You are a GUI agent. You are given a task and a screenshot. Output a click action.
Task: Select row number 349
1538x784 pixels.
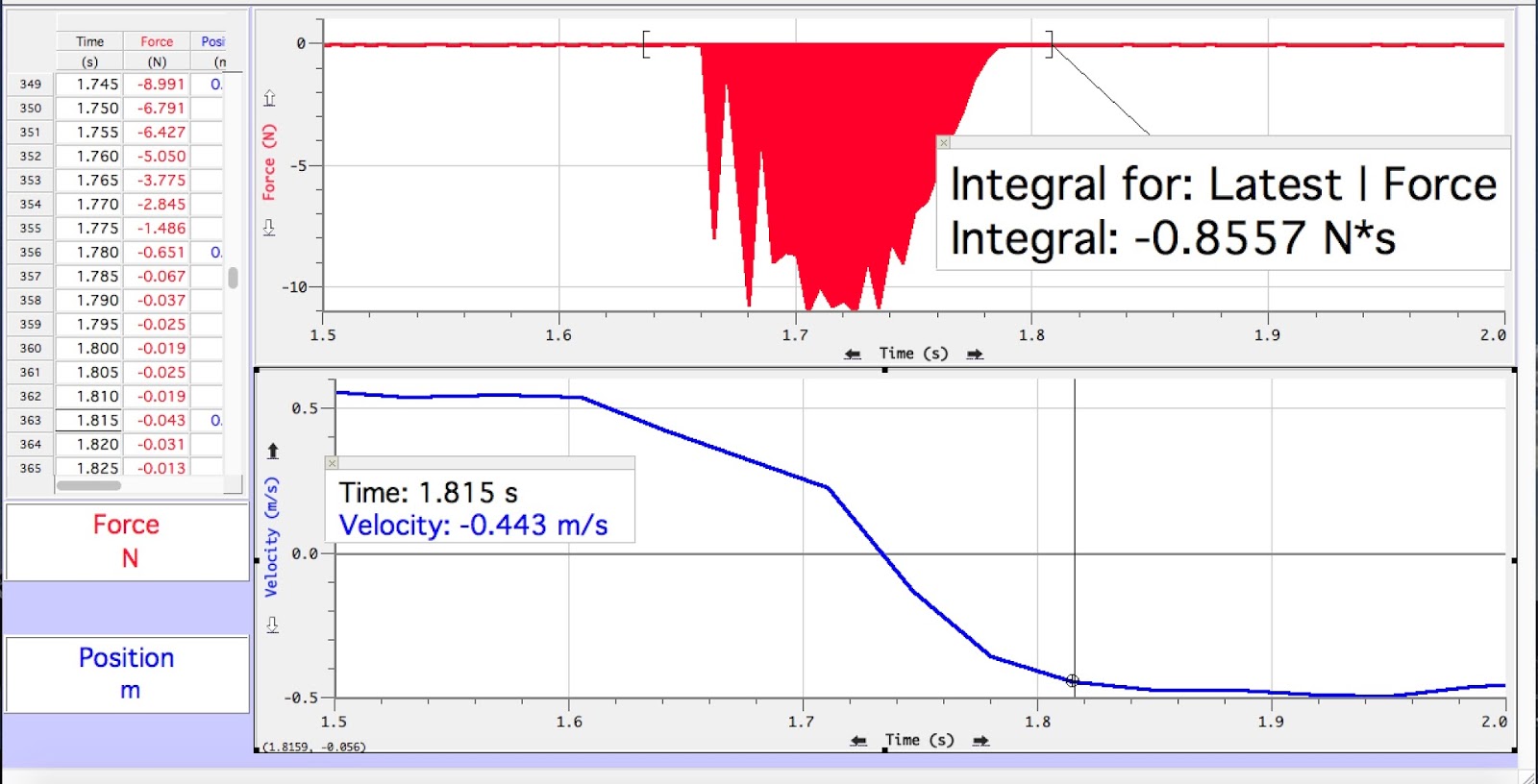tap(31, 85)
